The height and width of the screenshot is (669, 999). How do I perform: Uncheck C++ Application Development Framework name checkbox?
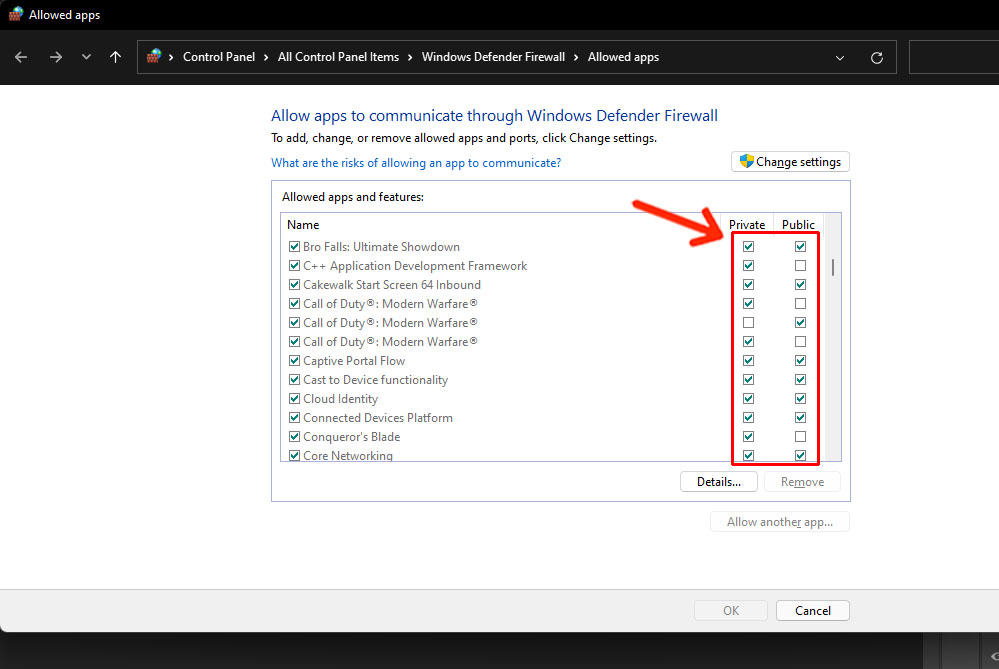pyautogui.click(x=294, y=266)
